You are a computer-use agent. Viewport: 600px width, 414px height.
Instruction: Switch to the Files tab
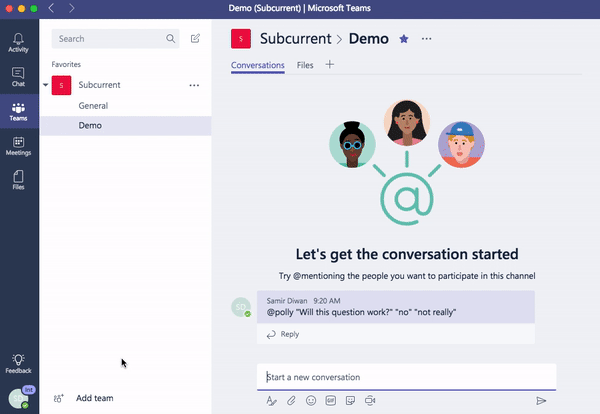pyautogui.click(x=305, y=65)
